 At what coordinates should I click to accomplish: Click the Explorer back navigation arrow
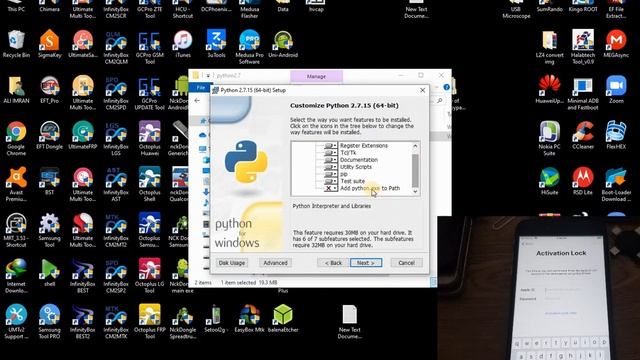click(x=198, y=100)
